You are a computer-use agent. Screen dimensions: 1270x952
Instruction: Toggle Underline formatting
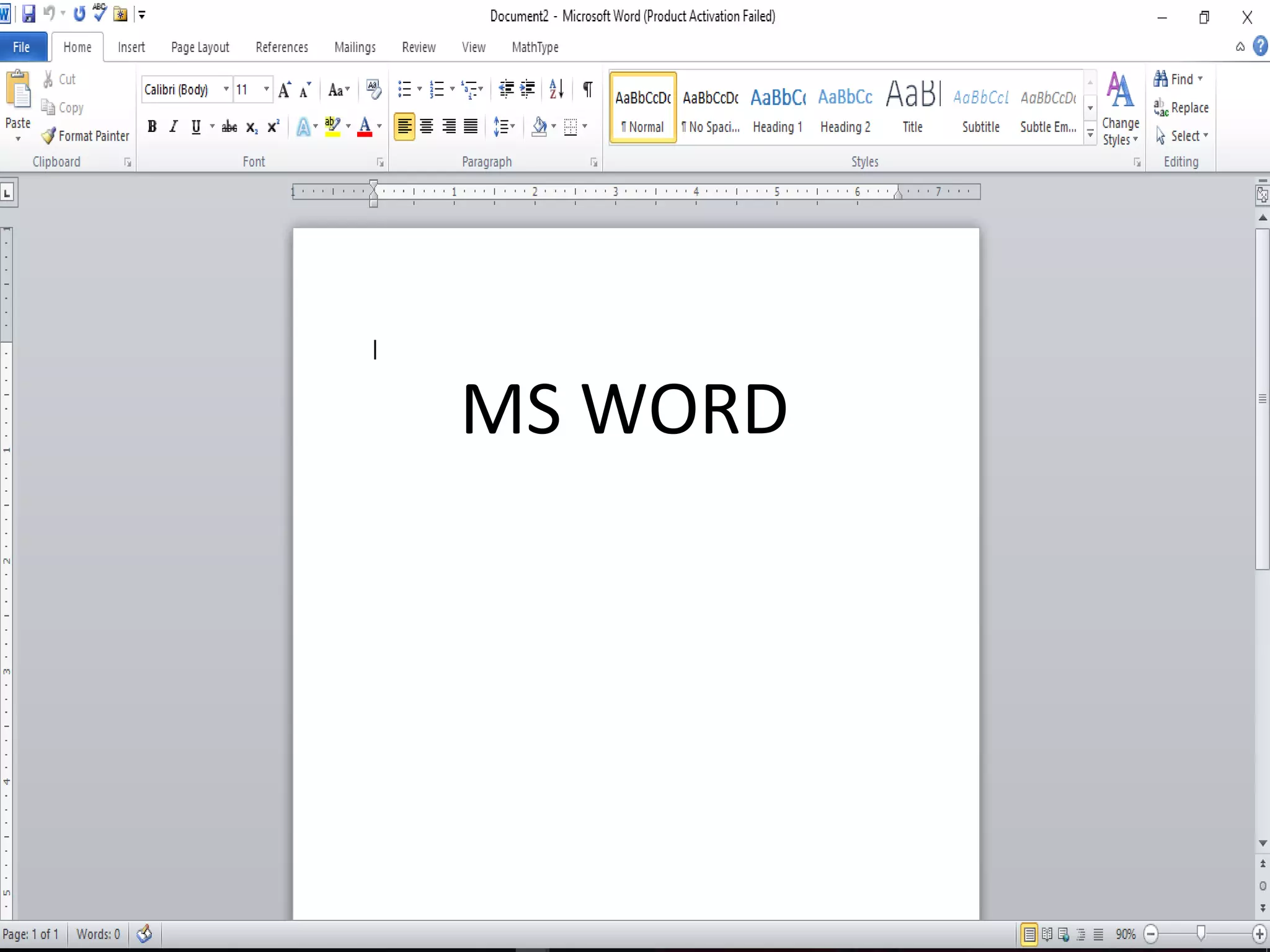pyautogui.click(x=196, y=127)
